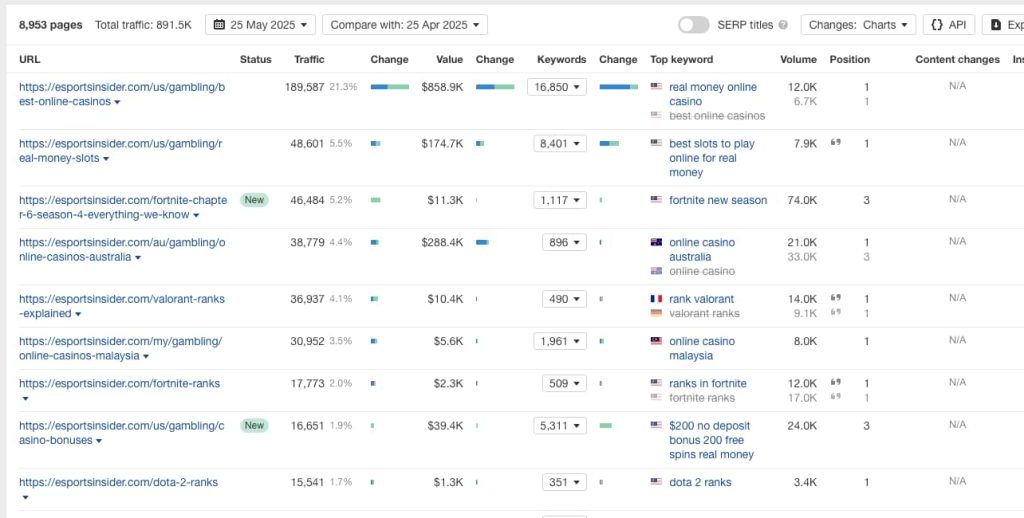Click traffic value 189,587
This screenshot has height=518, width=1024.
pos(304,87)
